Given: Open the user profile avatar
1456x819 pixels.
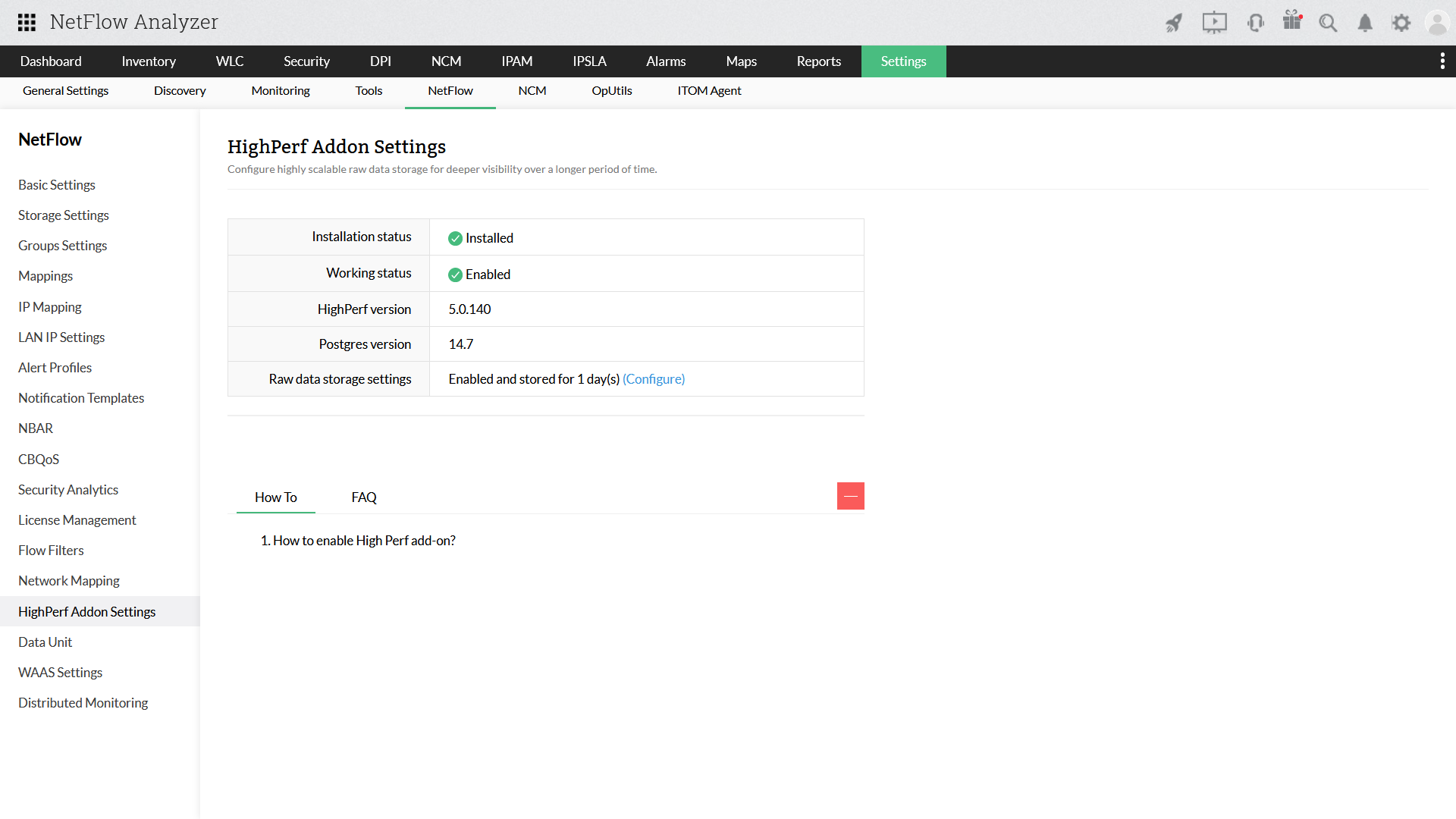Looking at the screenshot, I should pyautogui.click(x=1437, y=23).
